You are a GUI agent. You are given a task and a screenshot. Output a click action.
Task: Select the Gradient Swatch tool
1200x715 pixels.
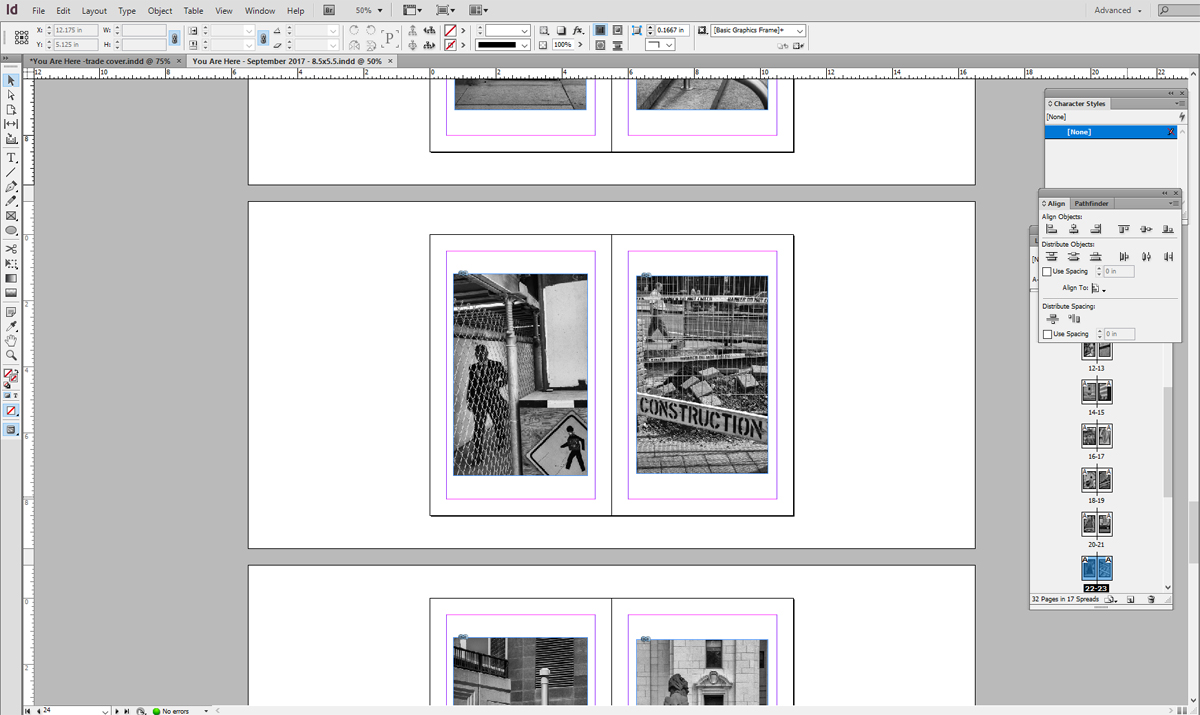11,278
